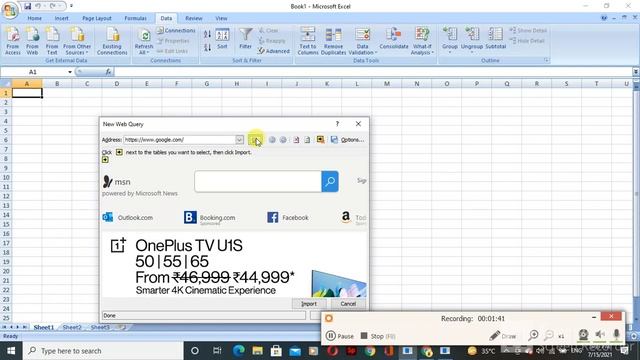Open the Windows Start menu
The height and width of the screenshot is (360, 640).
click(x=11, y=351)
